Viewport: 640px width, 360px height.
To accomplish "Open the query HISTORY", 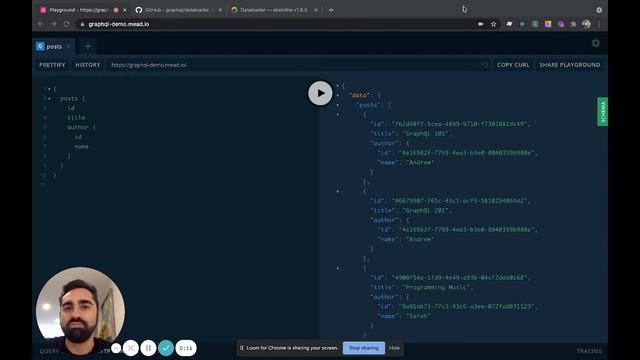I will tap(88, 65).
